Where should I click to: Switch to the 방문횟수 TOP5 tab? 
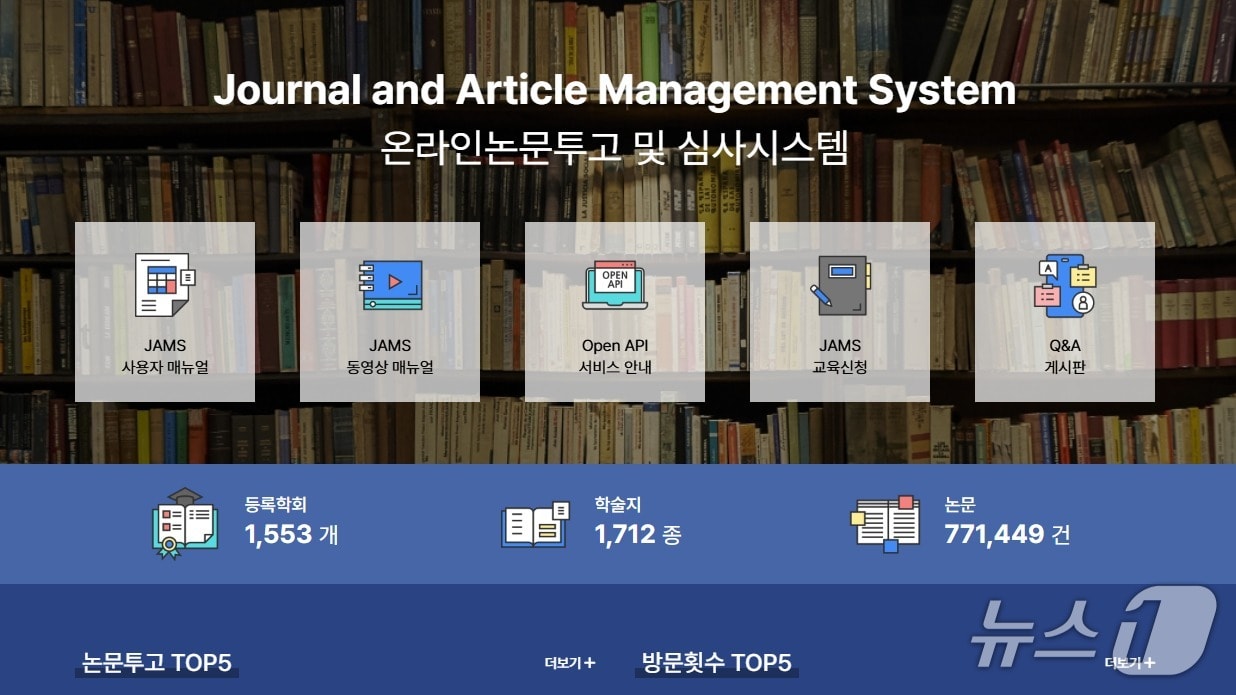[717, 662]
